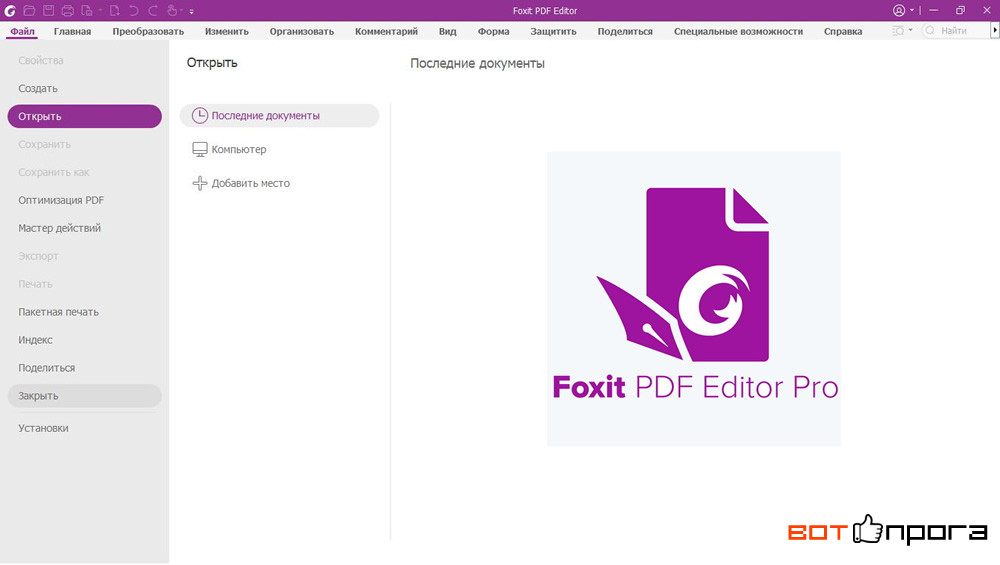Screen dimensions: 1000x565
Task: Click the Print icon in quick access toolbar
Action: pyautogui.click(x=68, y=11)
